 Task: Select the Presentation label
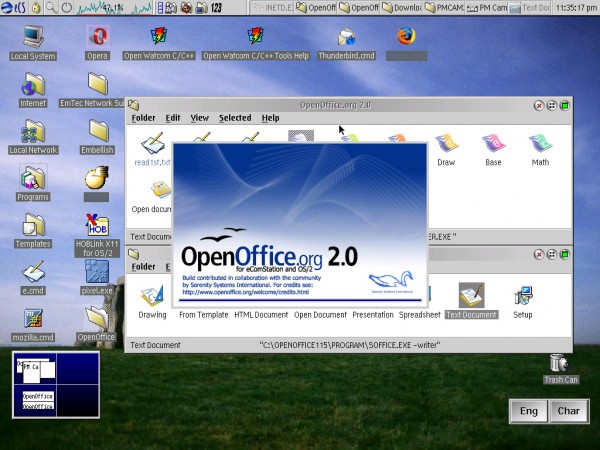click(x=373, y=315)
